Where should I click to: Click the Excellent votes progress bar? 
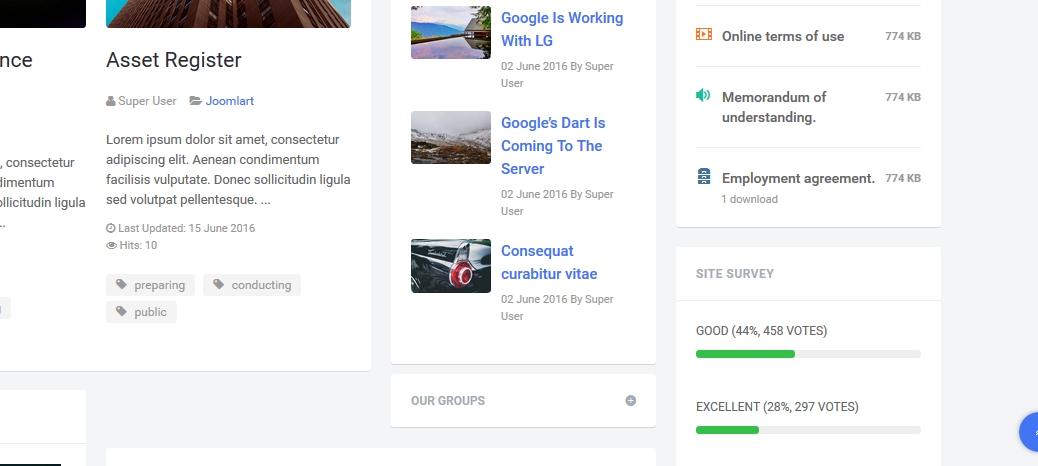[x=808, y=430]
